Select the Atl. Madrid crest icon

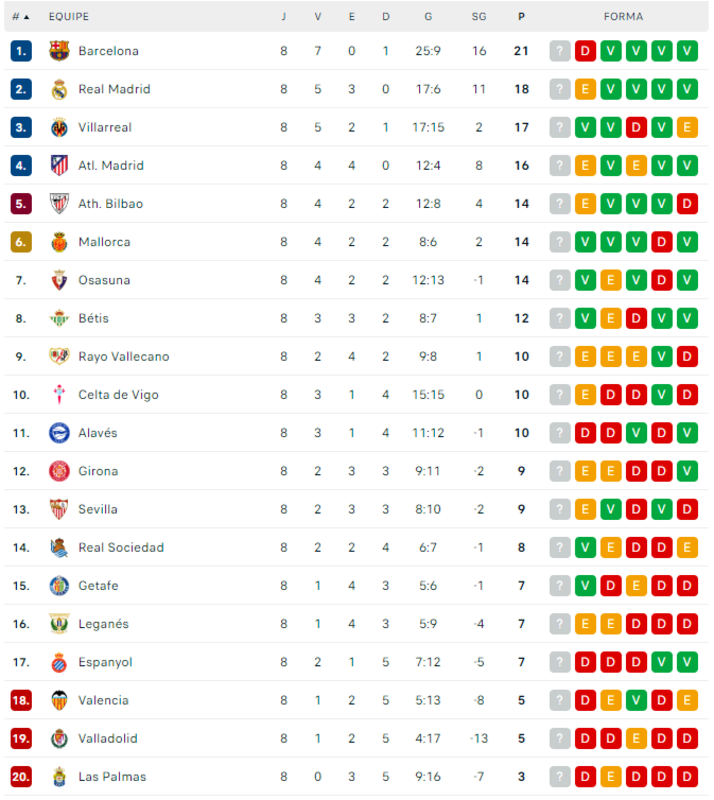click(x=59, y=166)
